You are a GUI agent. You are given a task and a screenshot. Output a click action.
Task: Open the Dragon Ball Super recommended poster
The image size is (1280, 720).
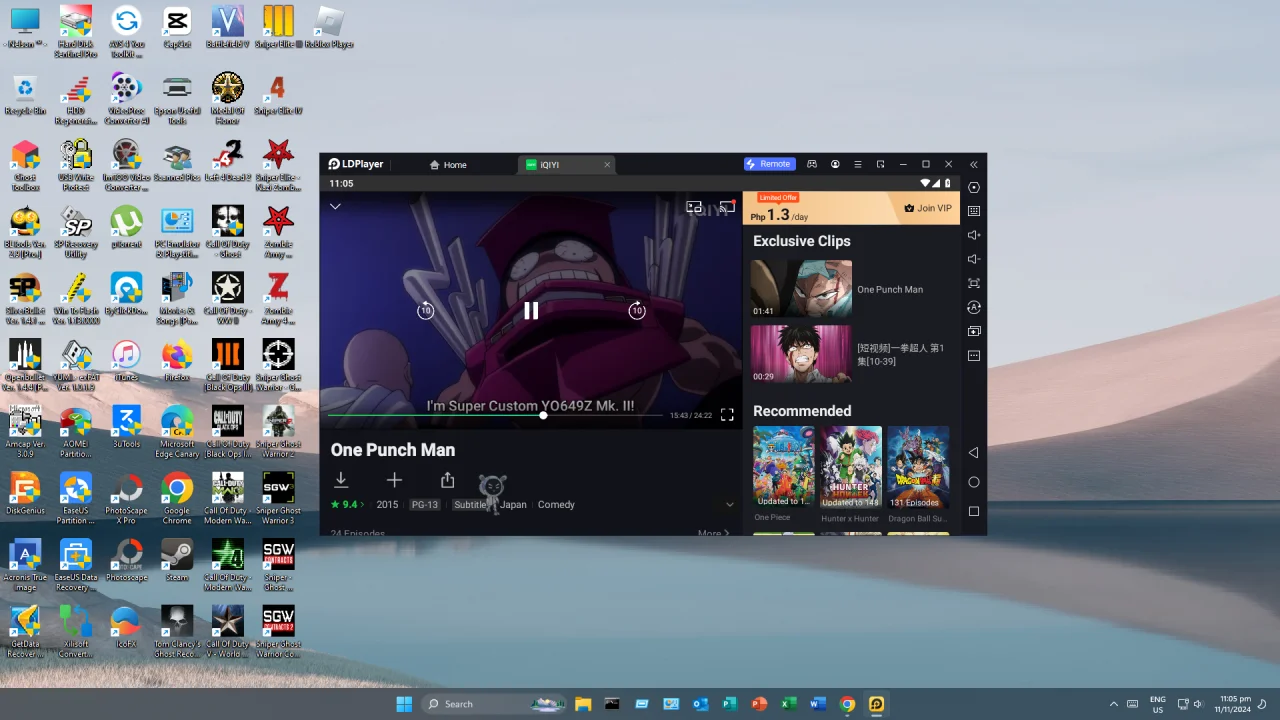(918, 468)
